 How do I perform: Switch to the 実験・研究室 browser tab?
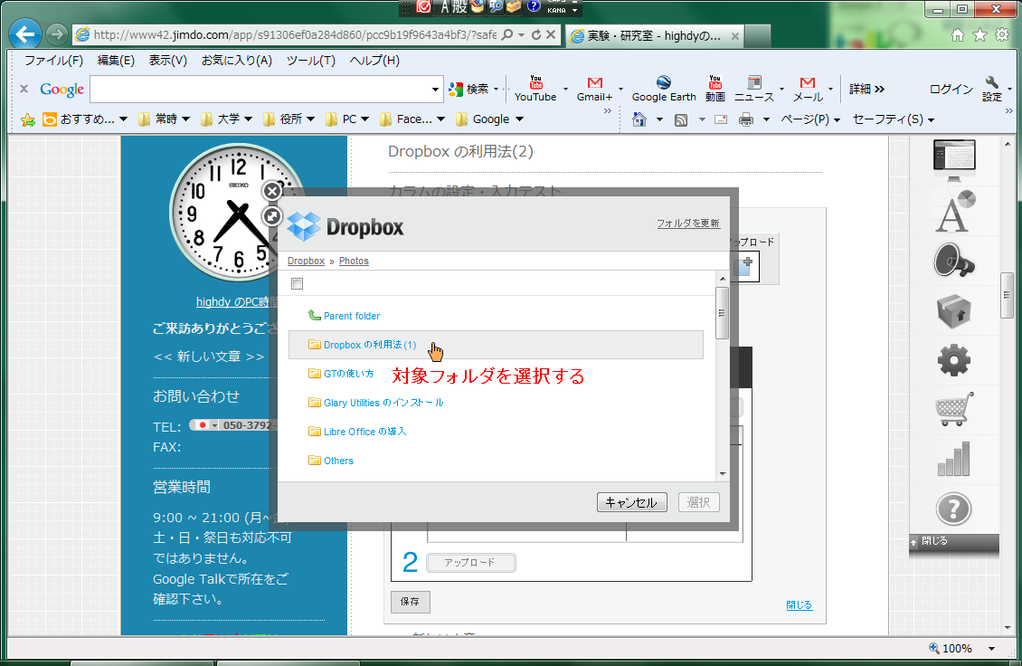(x=654, y=36)
